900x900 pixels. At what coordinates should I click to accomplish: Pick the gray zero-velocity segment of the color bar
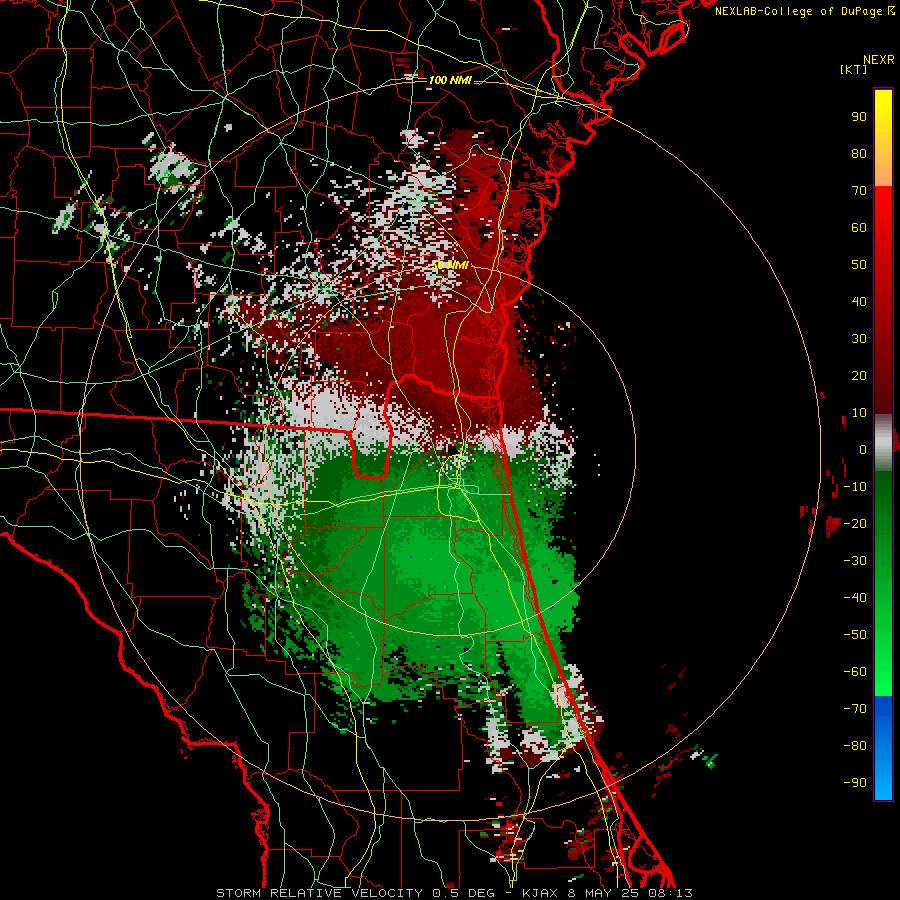883,443
